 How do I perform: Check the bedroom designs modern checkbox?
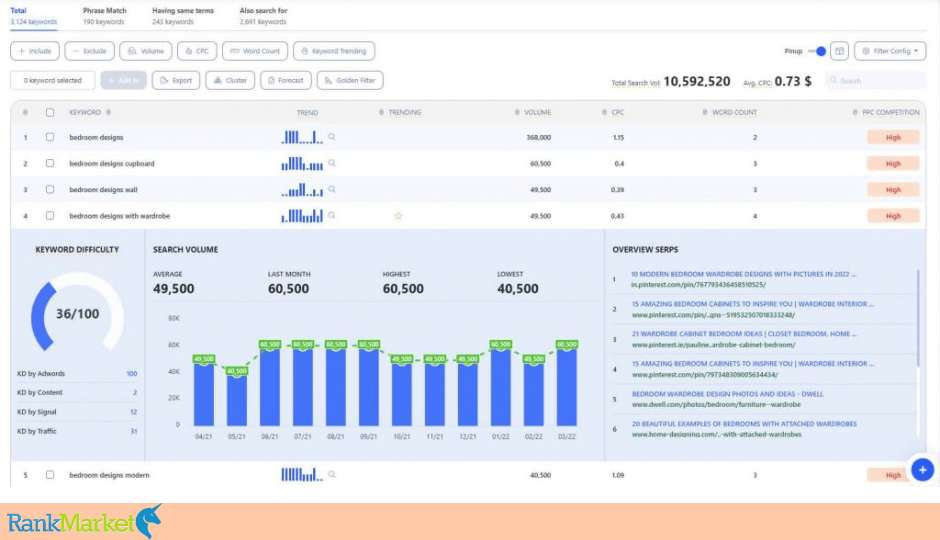(50, 475)
